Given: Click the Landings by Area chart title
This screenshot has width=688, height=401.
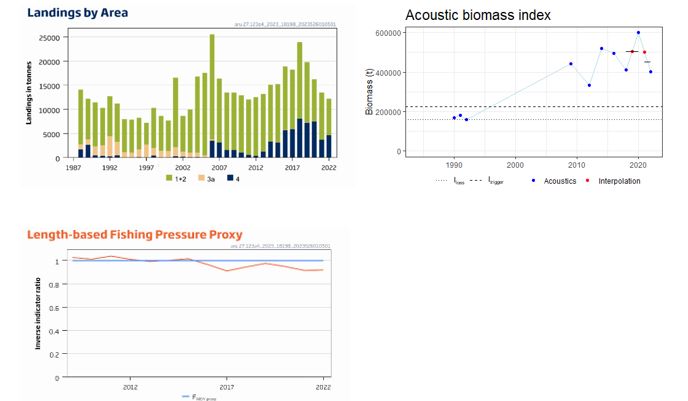Looking at the screenshot, I should point(77,13).
